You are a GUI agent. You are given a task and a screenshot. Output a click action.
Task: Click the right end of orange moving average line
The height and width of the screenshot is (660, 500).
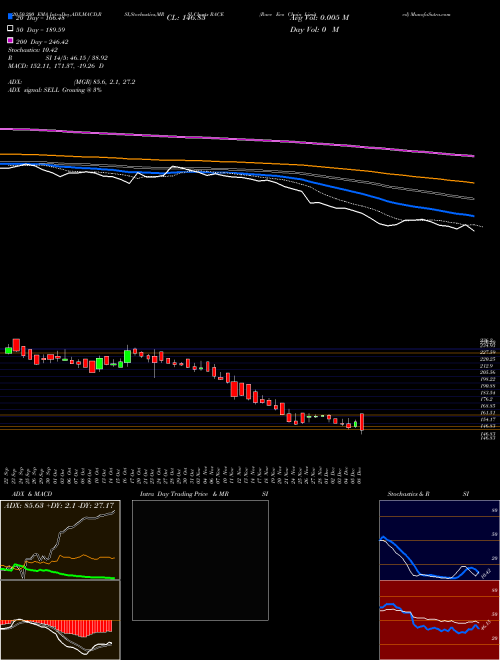473,183
